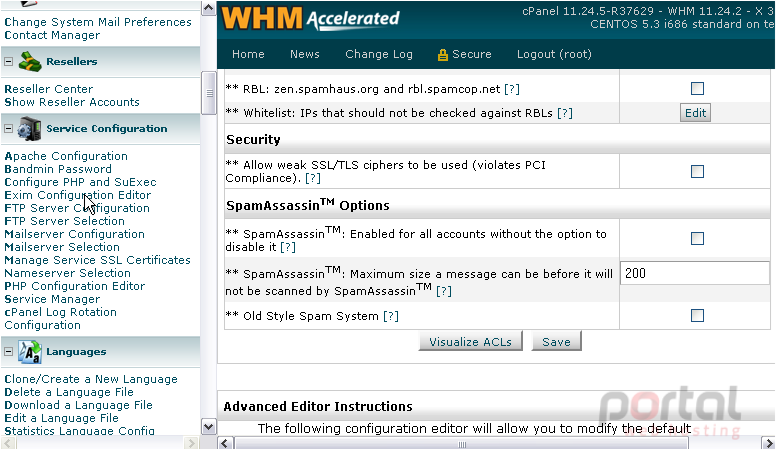Open Show Reseller Accounts
Screen dimensions: 776x450
coord(72,102)
